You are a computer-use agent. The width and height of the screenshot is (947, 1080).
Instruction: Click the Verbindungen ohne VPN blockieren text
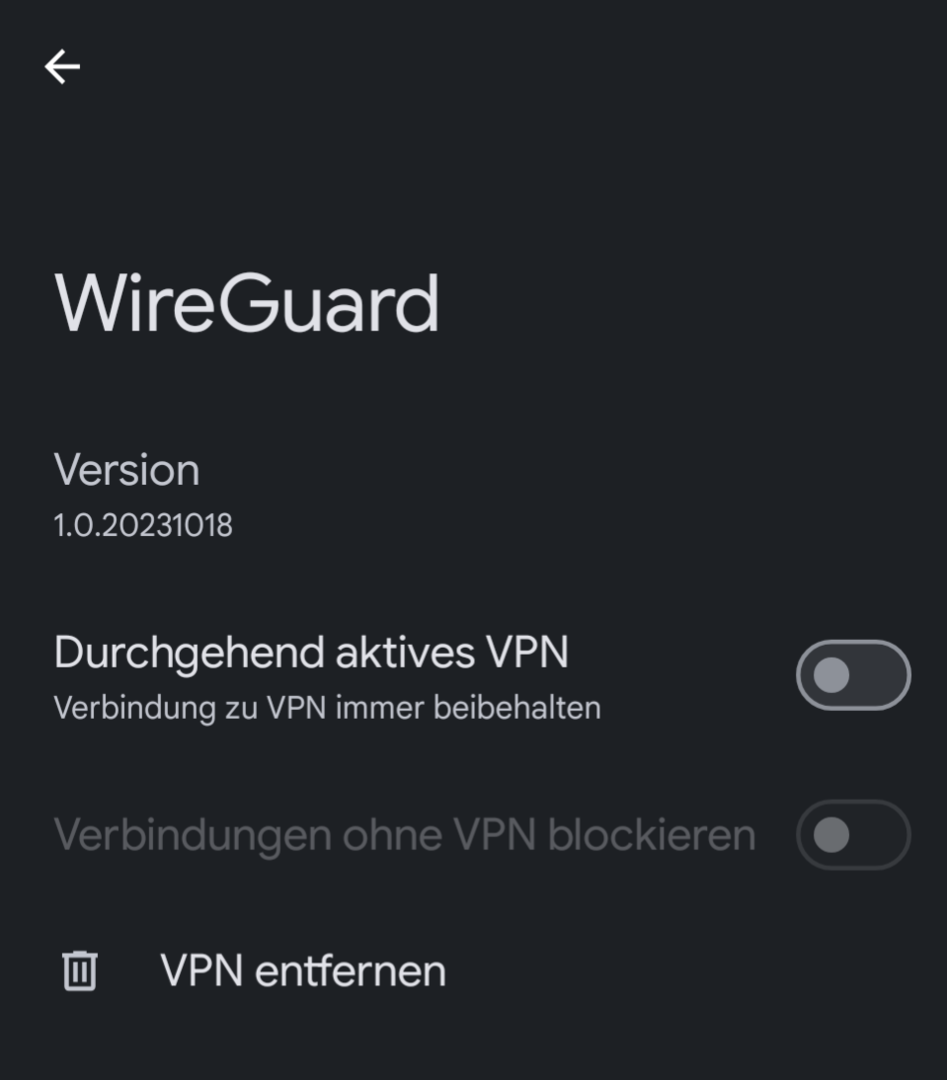404,835
